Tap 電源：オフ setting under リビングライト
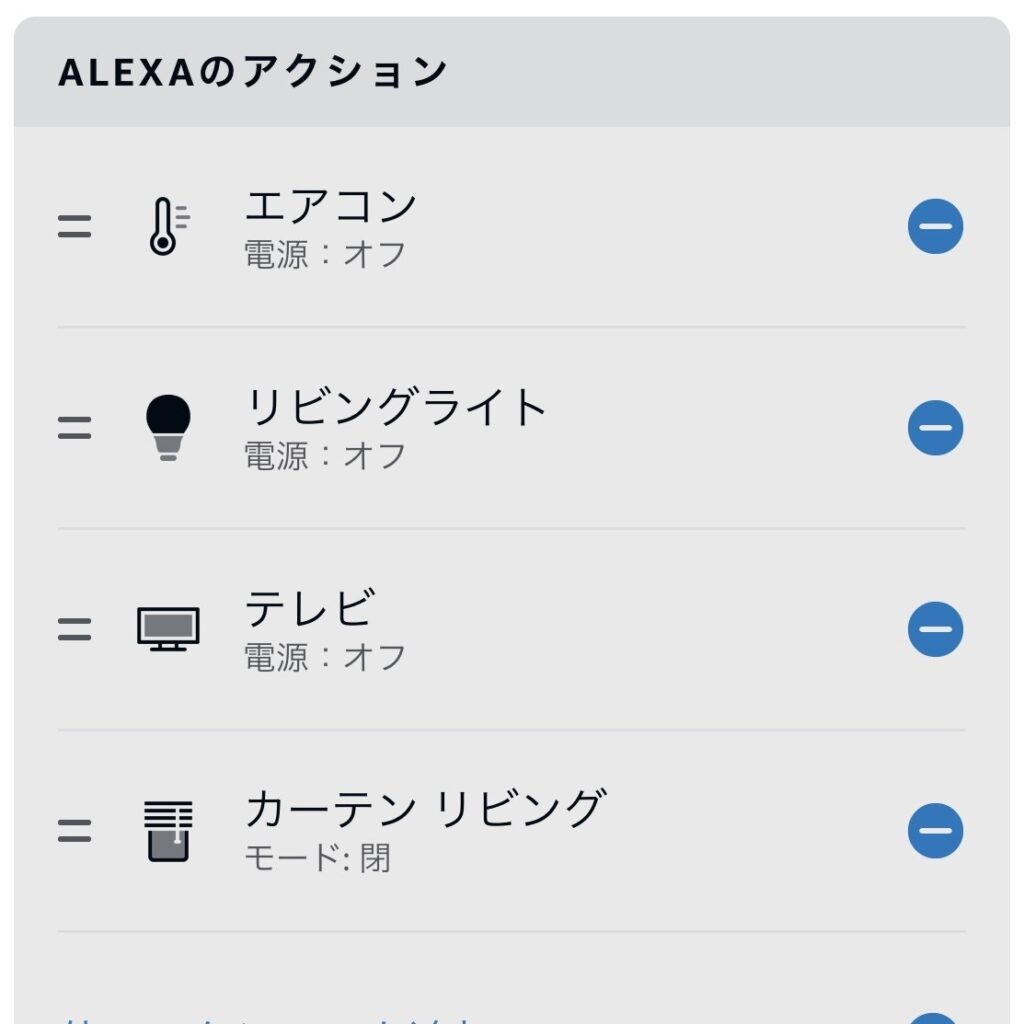Image resolution: width=1024 pixels, height=1024 pixels. pyautogui.click(x=325, y=456)
